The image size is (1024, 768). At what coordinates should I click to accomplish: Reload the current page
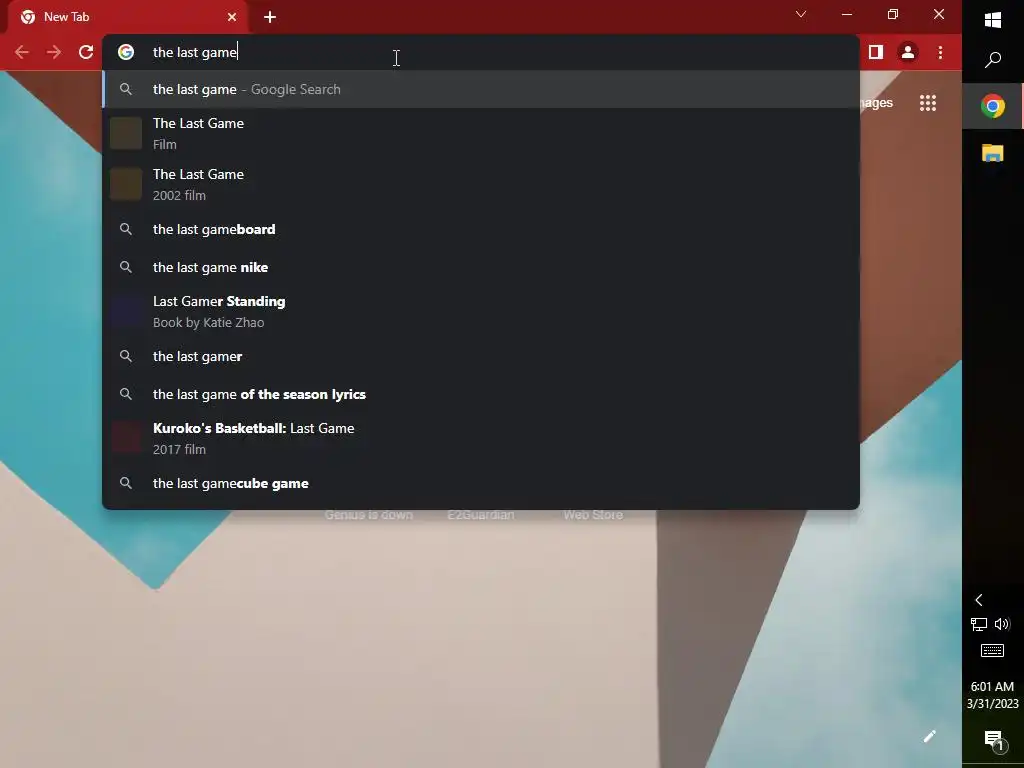point(86,52)
